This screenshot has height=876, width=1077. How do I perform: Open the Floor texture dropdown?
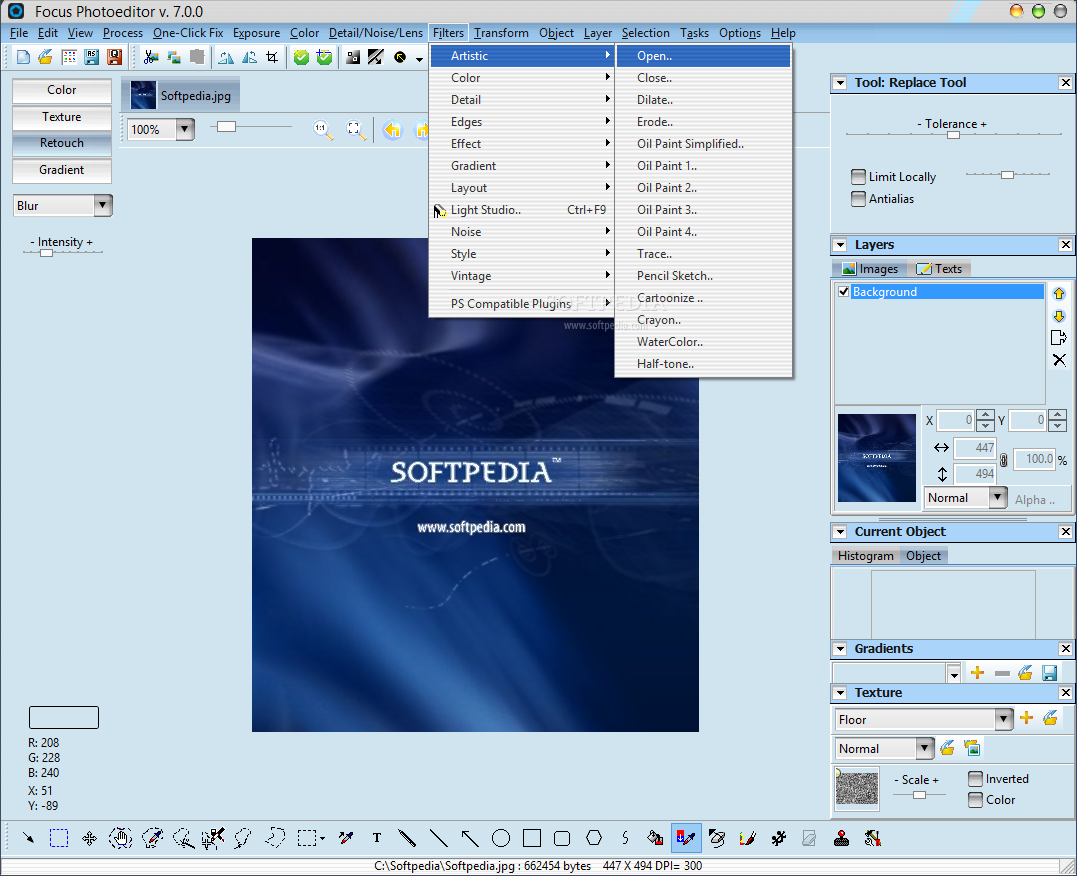[x=1004, y=719]
